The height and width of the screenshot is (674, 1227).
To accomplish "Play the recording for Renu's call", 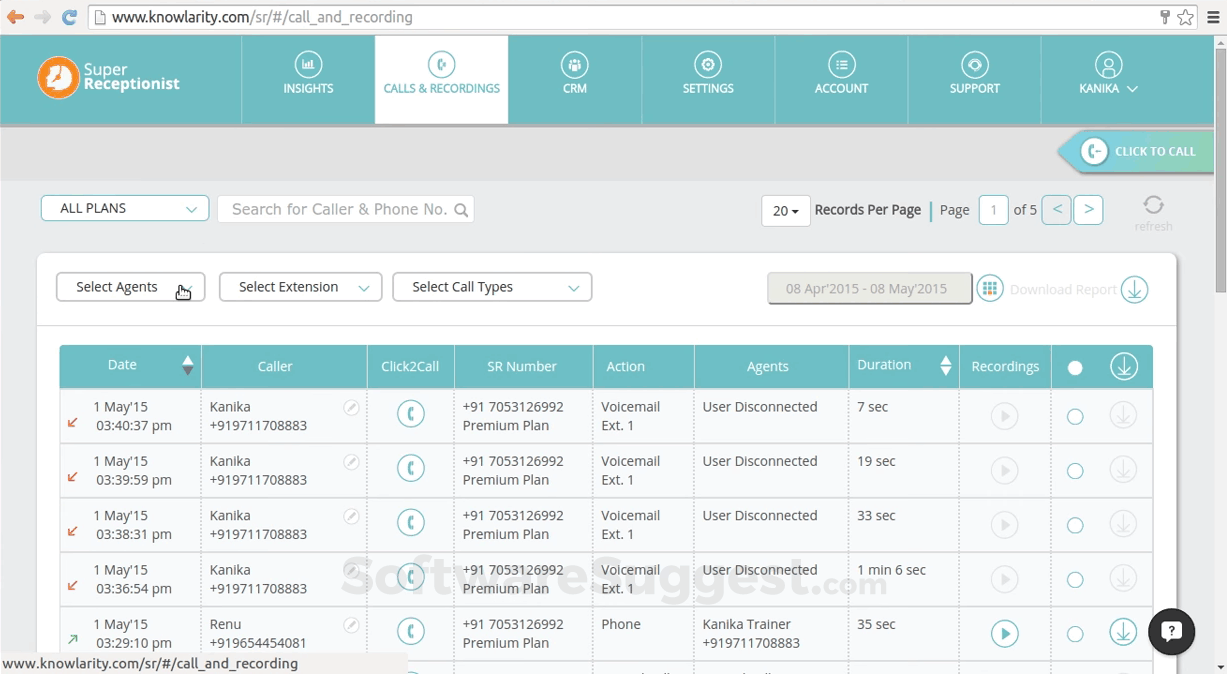I will [1004, 633].
